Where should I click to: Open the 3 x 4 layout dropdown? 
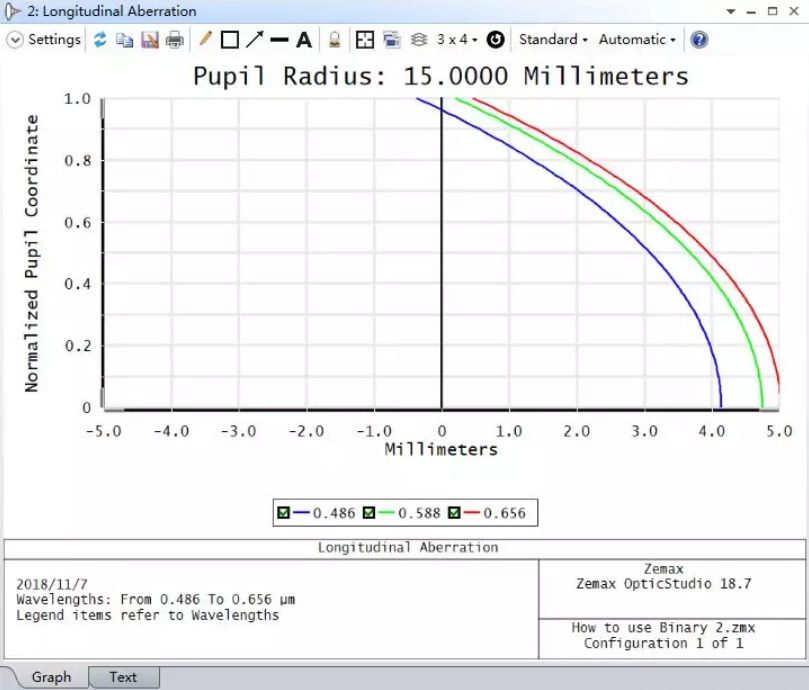[456, 40]
